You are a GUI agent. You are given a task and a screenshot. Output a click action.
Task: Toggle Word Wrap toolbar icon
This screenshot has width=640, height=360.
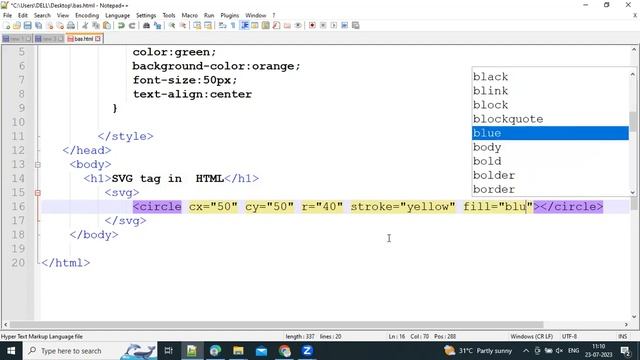(x=222, y=25)
